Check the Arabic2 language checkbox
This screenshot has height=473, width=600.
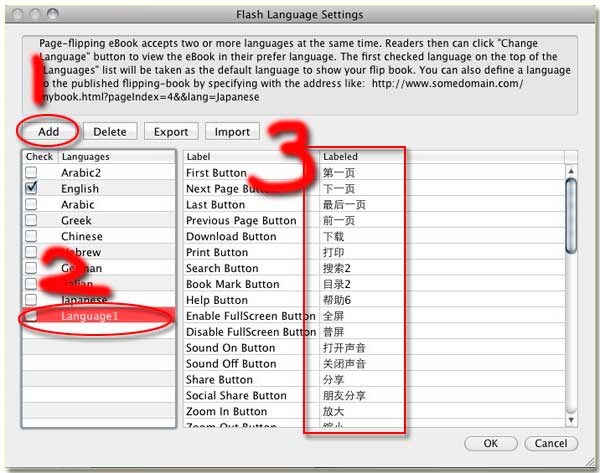pos(31,172)
